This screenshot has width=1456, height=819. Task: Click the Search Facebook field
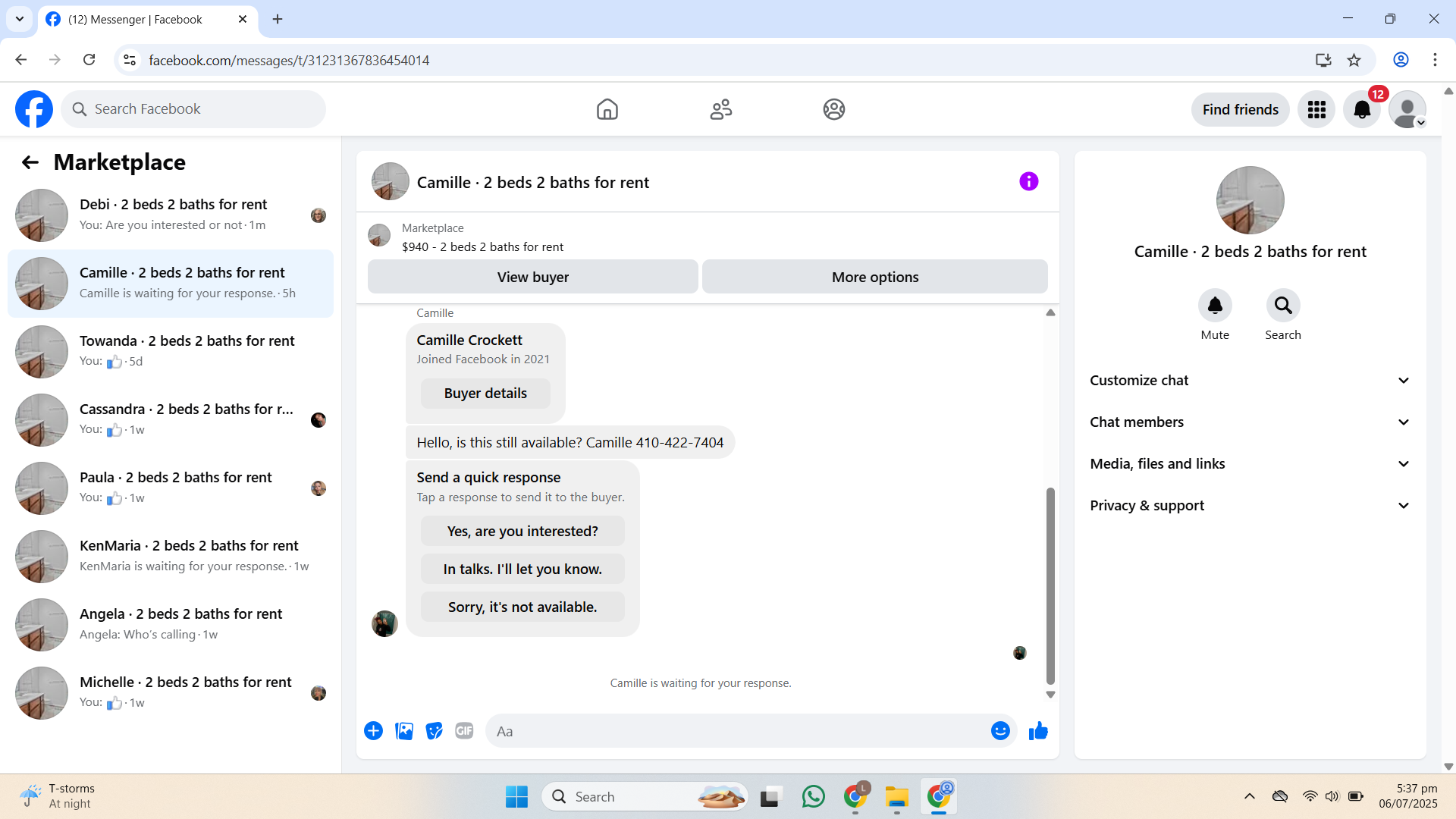(x=193, y=109)
